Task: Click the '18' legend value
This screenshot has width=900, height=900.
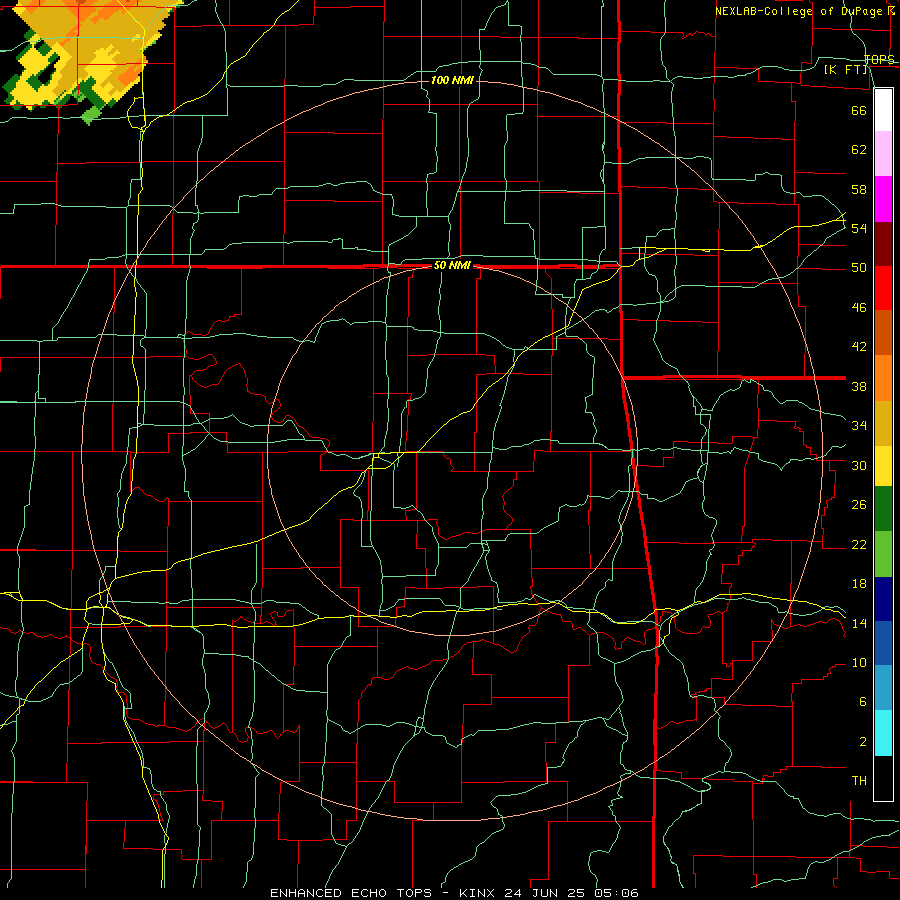Action: pos(859,584)
